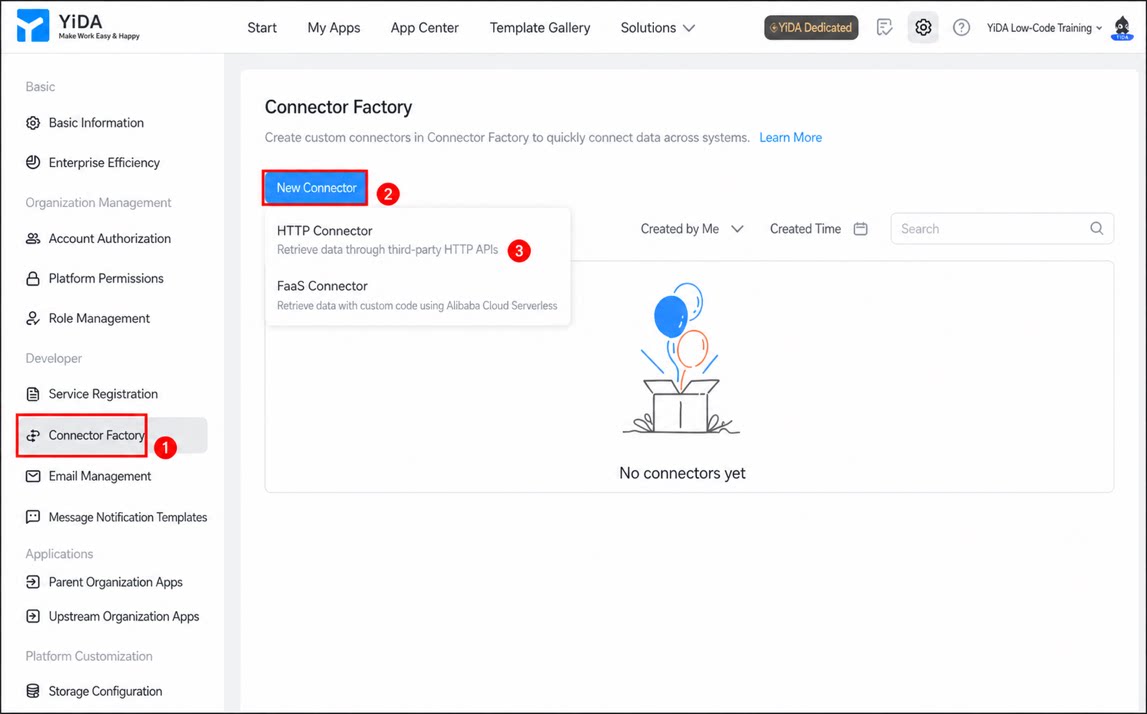Click the calendar icon beside Created Time

tap(861, 229)
